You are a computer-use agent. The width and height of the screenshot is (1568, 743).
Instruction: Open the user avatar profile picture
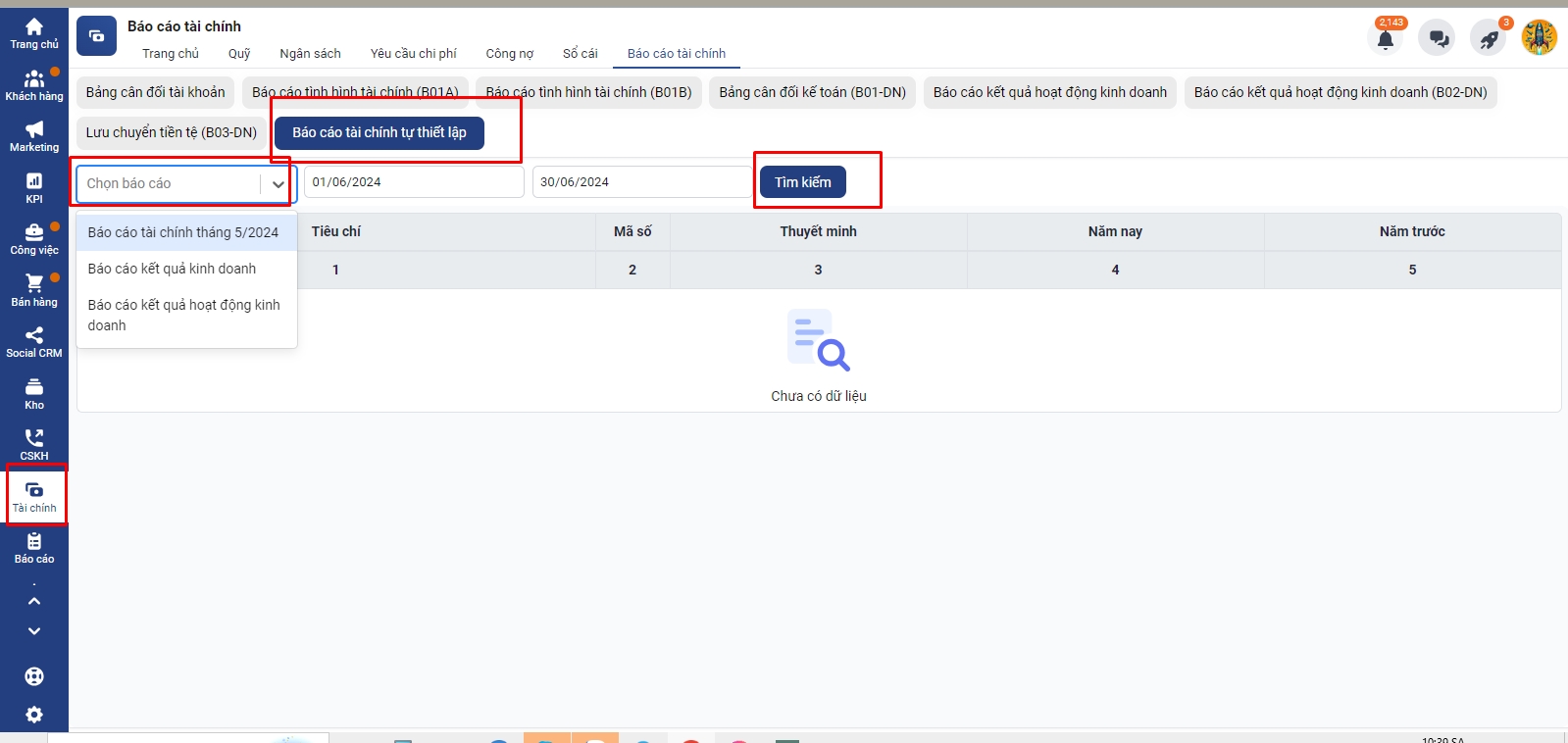(1539, 38)
